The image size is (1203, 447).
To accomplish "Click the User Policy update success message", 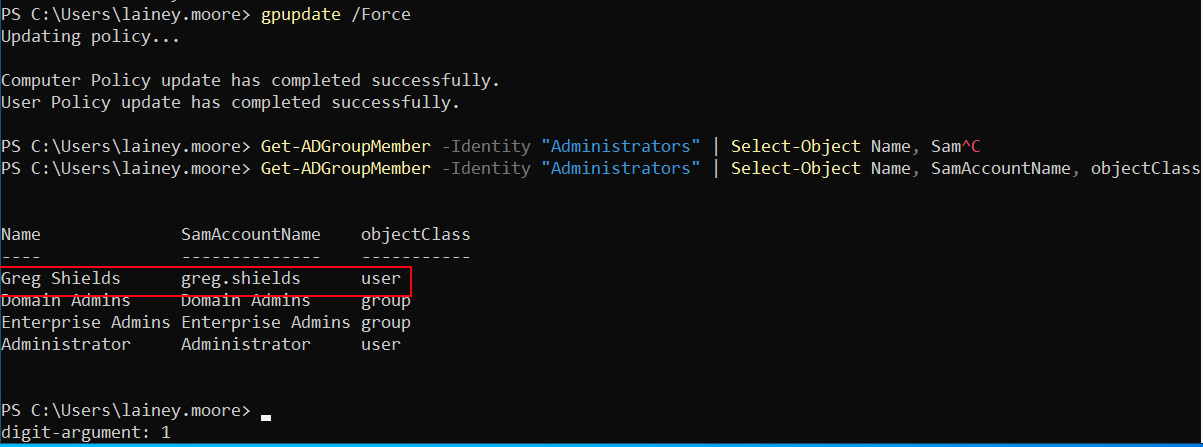I will click(230, 102).
